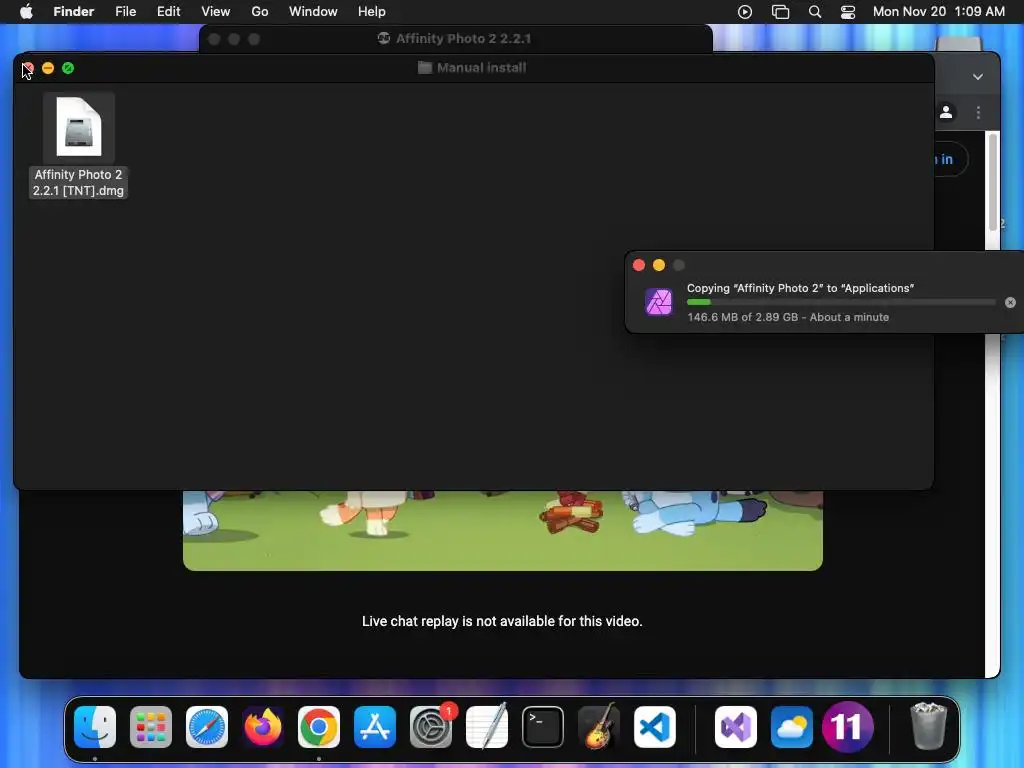Viewport: 1024px width, 768px height.
Task: Open the purple 11 app in Dock
Action: point(848,726)
